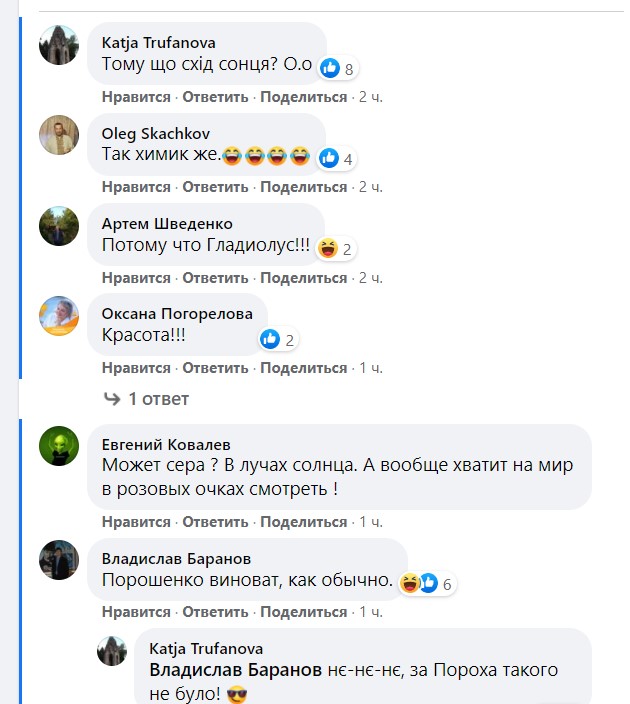This screenshot has width=630, height=704.
Task: Like Oleg Skachkov's comment with Нравится
Action: pyautogui.click(x=136, y=187)
